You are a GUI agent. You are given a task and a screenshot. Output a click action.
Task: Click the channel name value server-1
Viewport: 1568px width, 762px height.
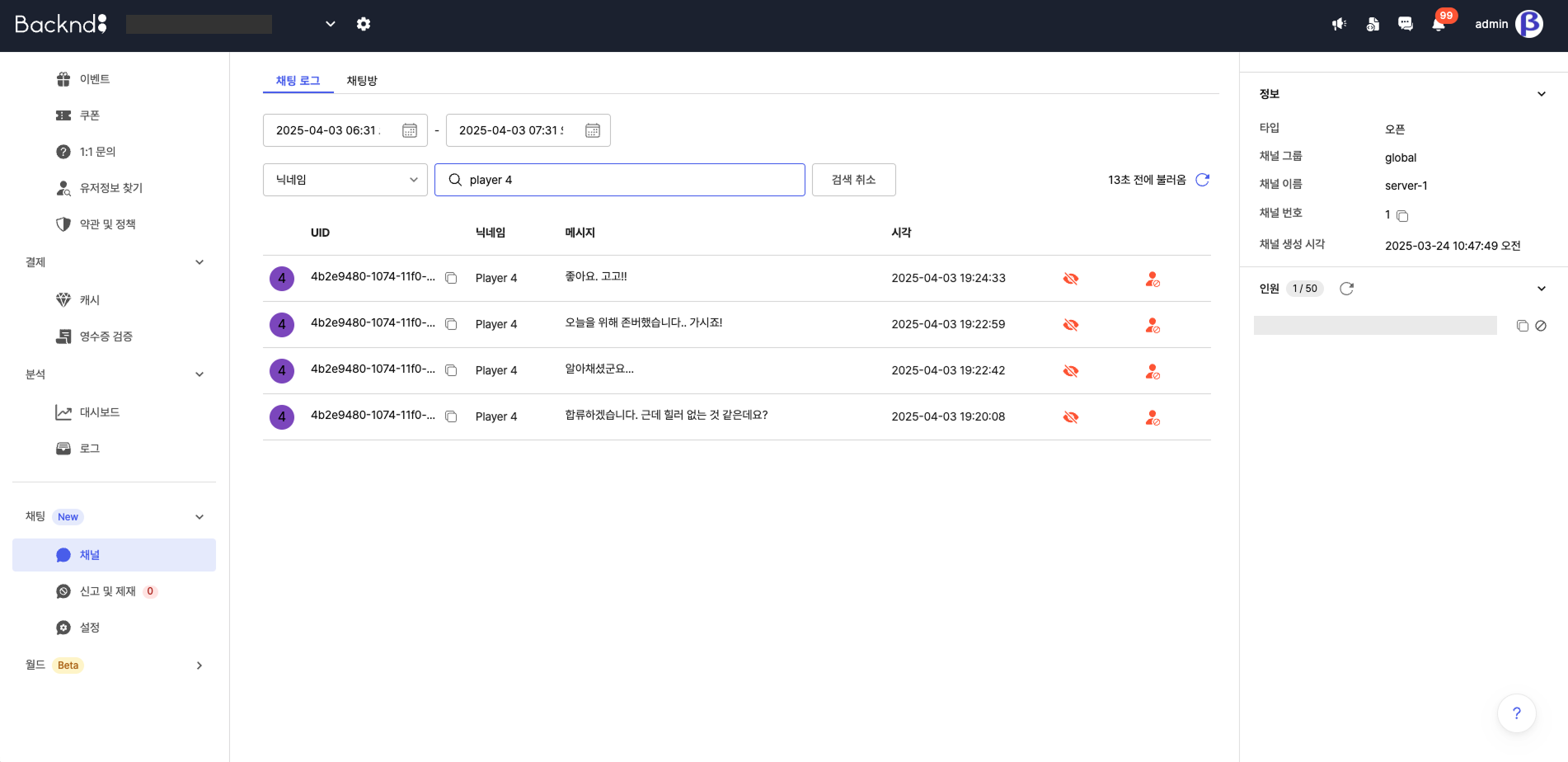click(x=1406, y=186)
